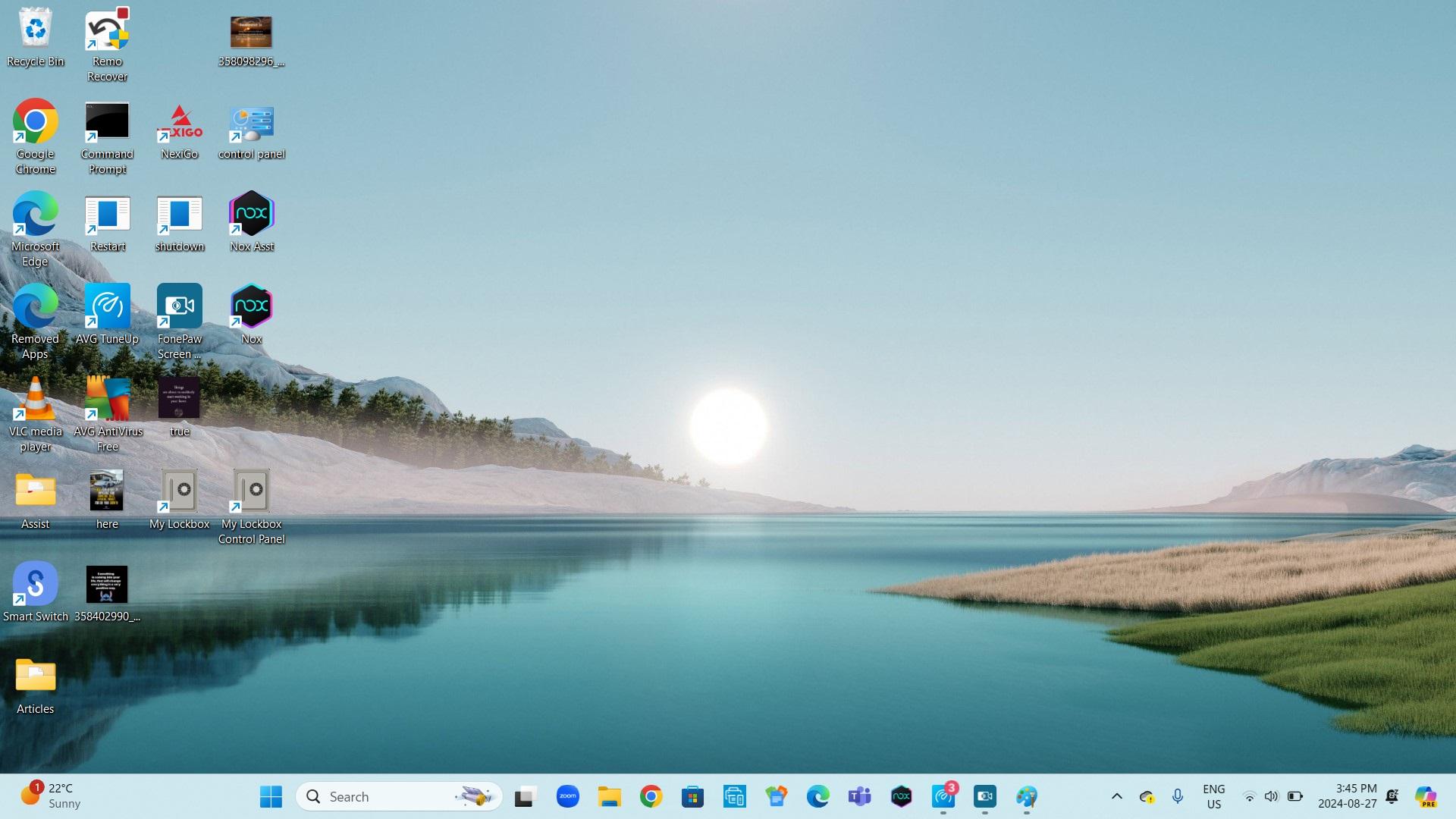Select the Nox desktop shortcut
This screenshot has height=819, width=1456.
tap(251, 315)
